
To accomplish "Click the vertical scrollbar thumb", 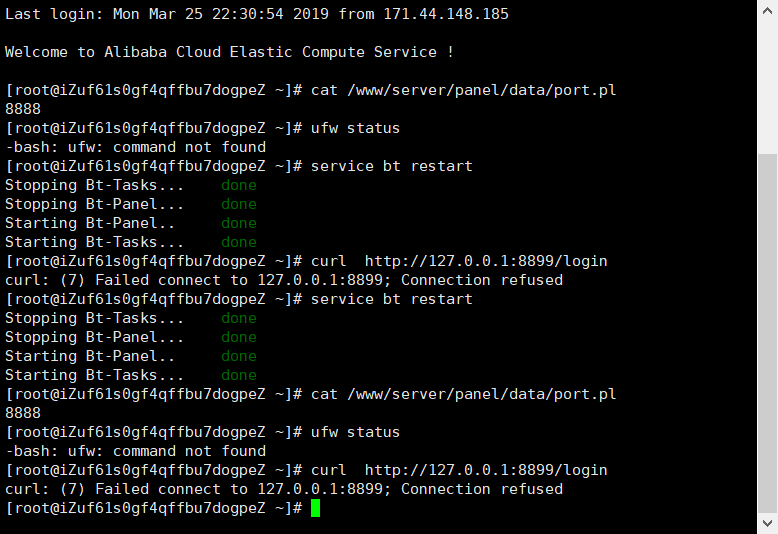I will click(767, 333).
